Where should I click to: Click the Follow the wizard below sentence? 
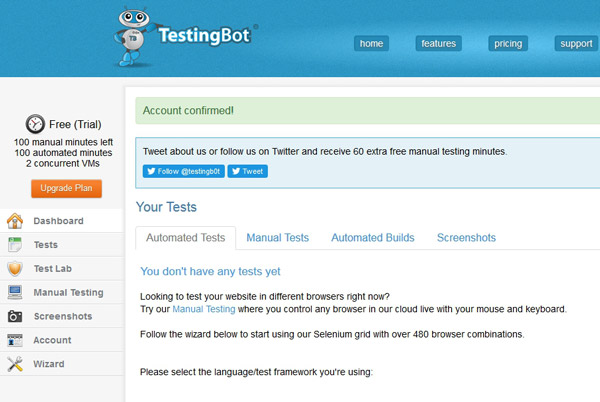click(x=332, y=334)
